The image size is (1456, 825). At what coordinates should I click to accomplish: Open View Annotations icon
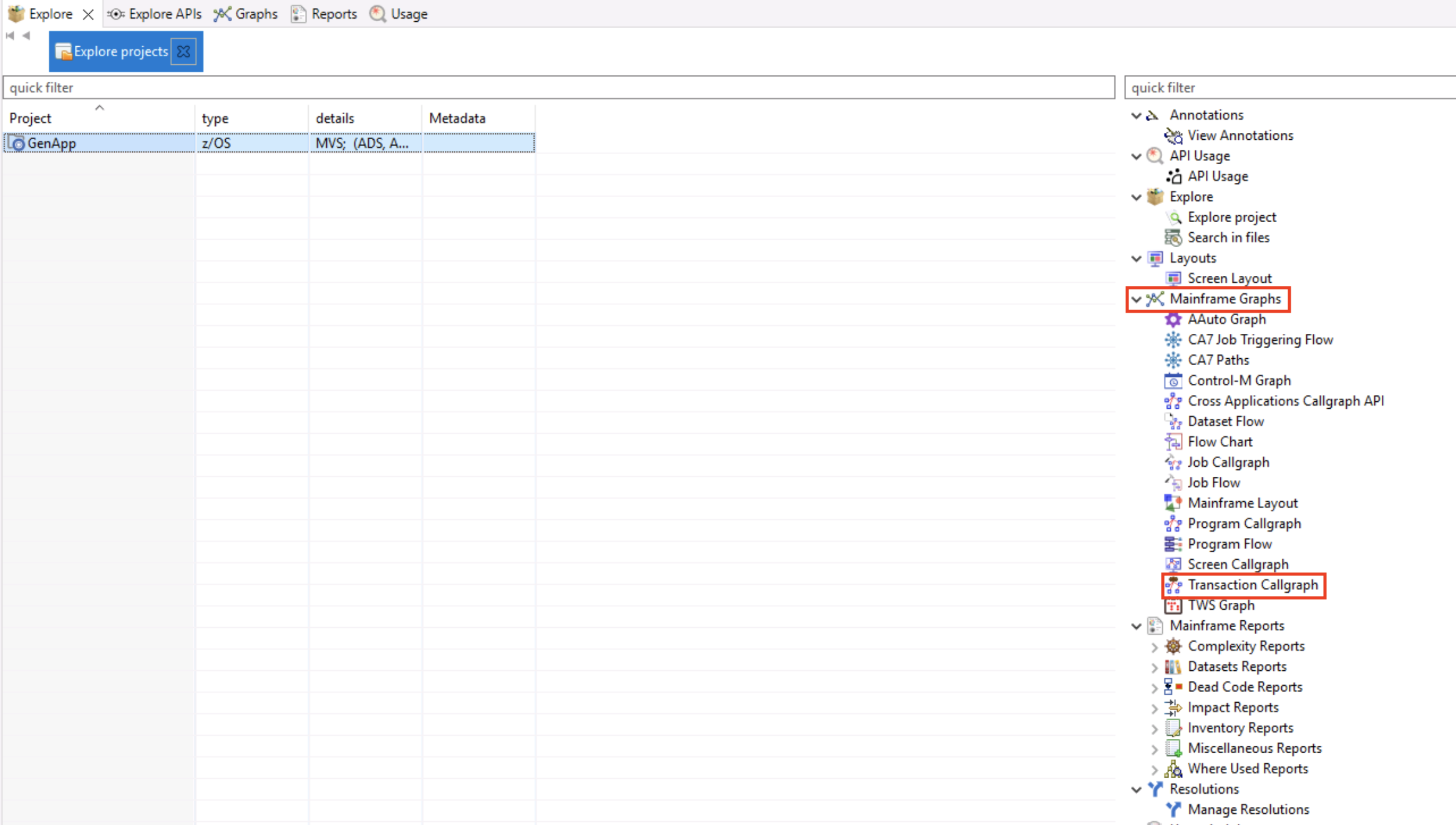tap(1173, 135)
